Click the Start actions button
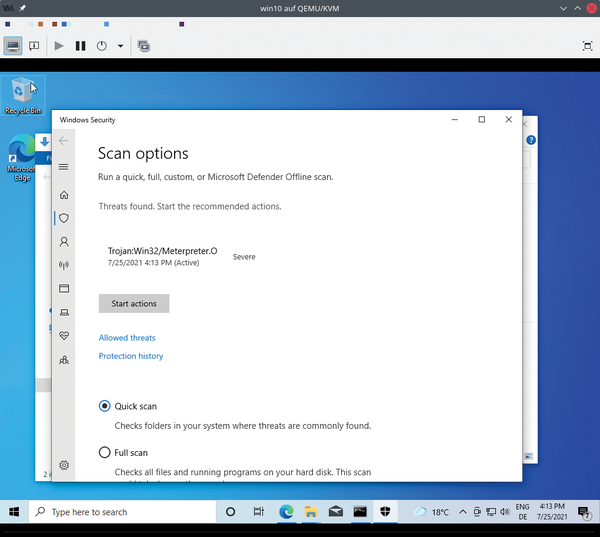 click(x=134, y=304)
